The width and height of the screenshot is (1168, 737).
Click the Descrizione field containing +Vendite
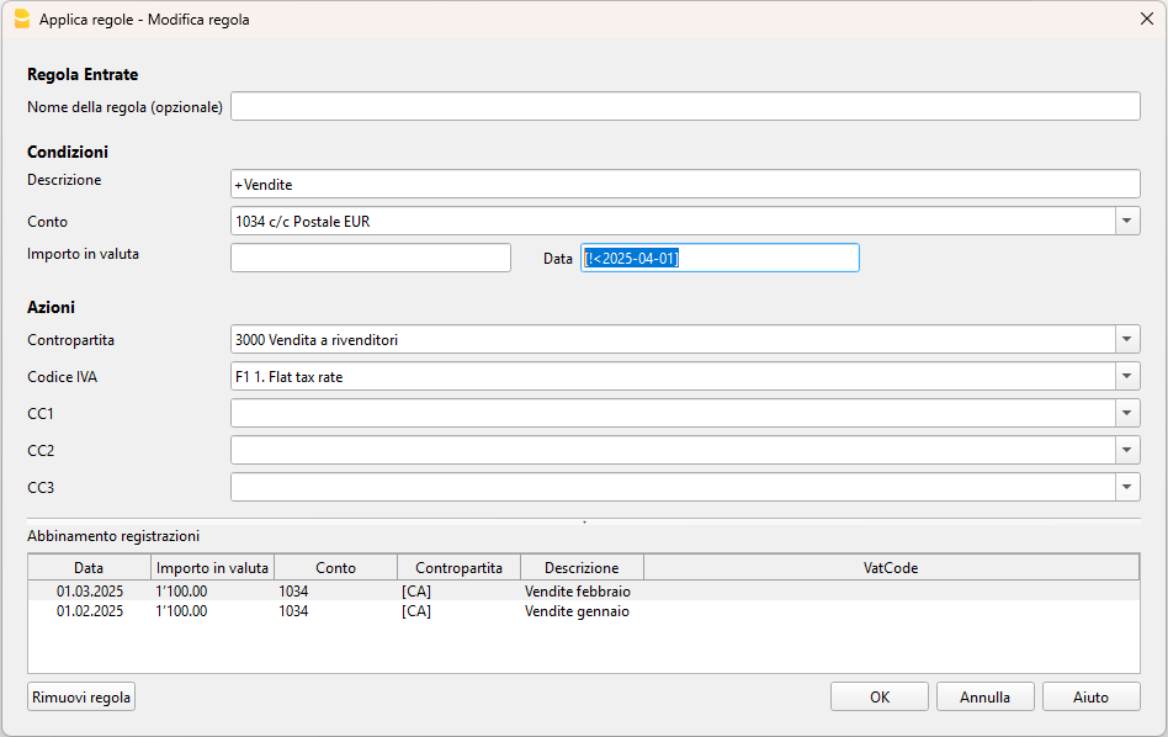pyautogui.click(x=684, y=184)
